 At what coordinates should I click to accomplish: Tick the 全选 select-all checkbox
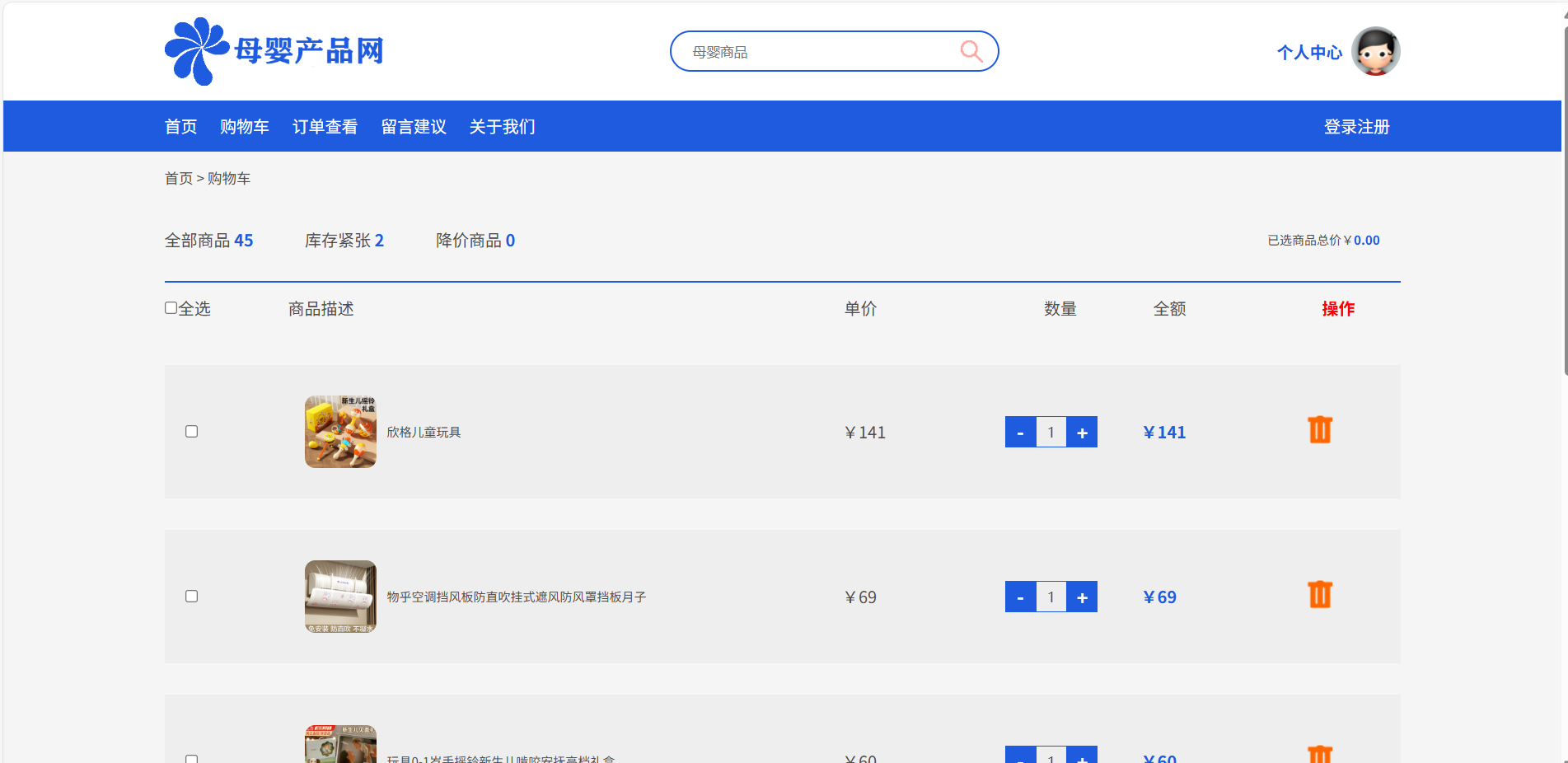point(171,308)
